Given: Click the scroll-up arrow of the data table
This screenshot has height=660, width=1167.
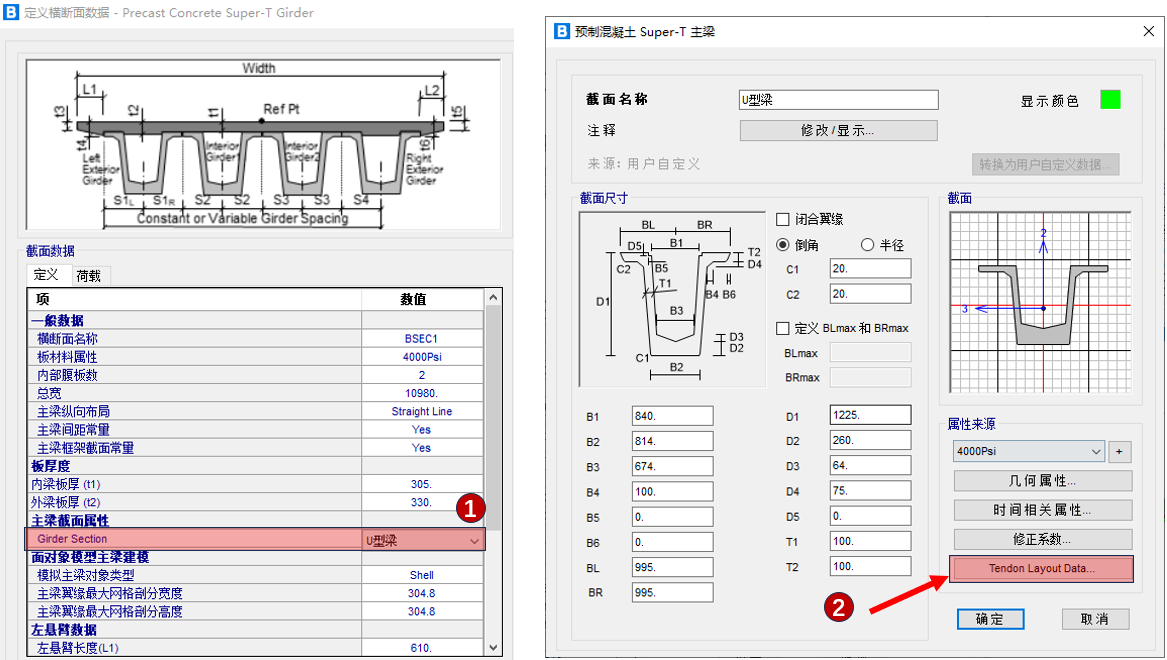Looking at the screenshot, I should pyautogui.click(x=492, y=299).
